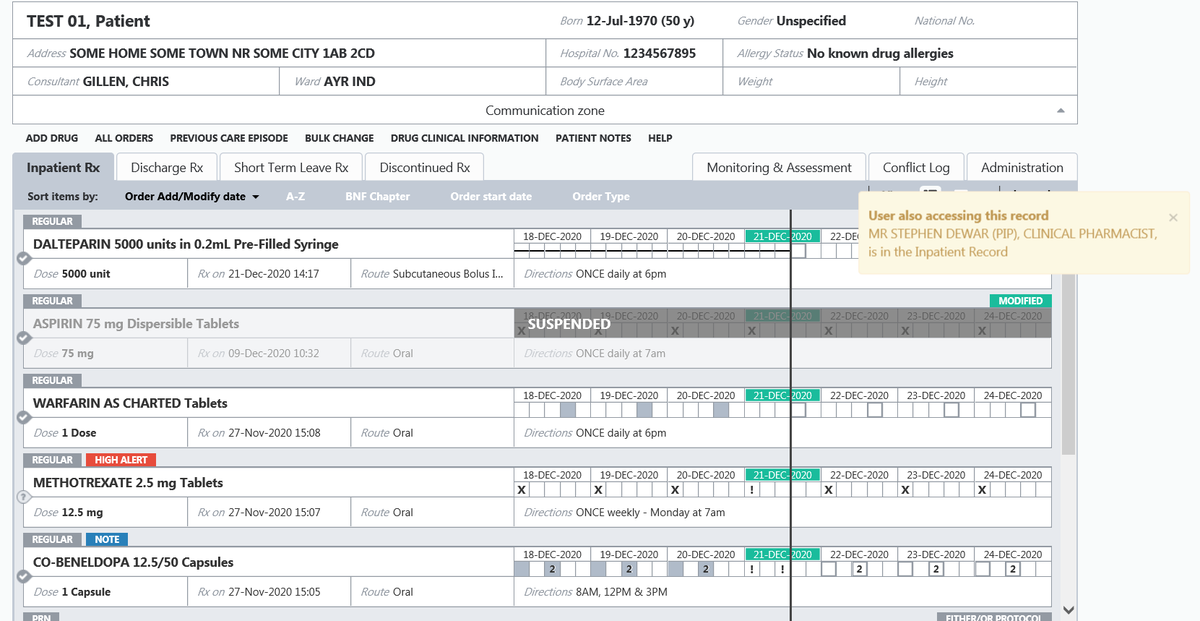Click Co-Beneldopa's 22-Dec cell marked 2
The height and width of the screenshot is (621, 1200).
point(859,569)
